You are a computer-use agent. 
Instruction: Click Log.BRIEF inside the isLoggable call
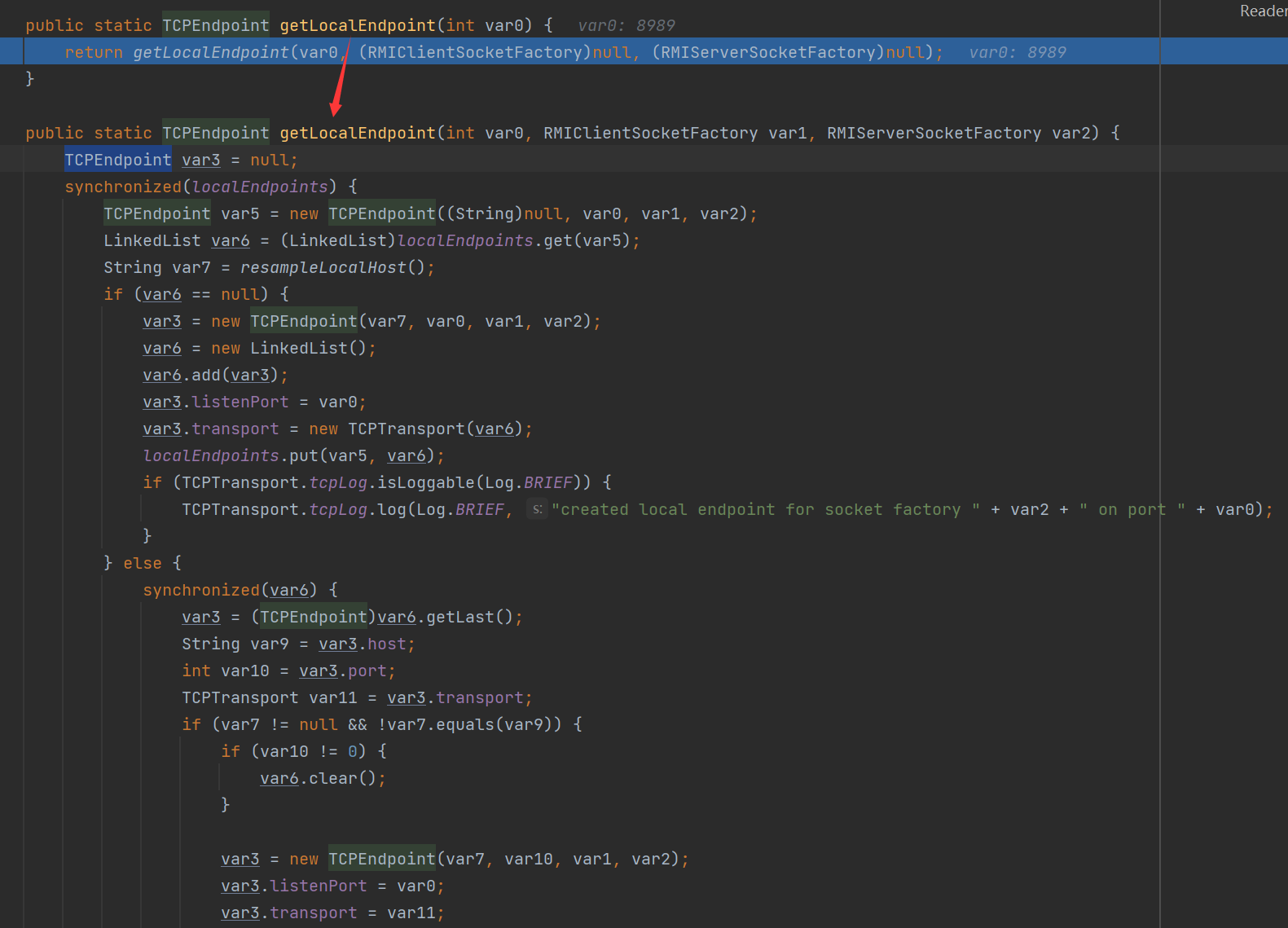click(x=529, y=482)
